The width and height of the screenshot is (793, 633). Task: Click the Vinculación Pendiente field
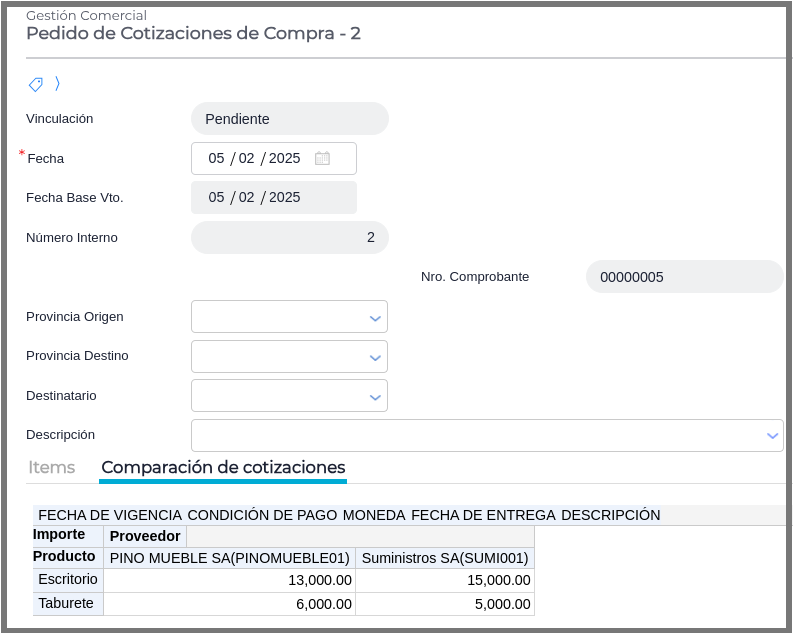pos(289,119)
